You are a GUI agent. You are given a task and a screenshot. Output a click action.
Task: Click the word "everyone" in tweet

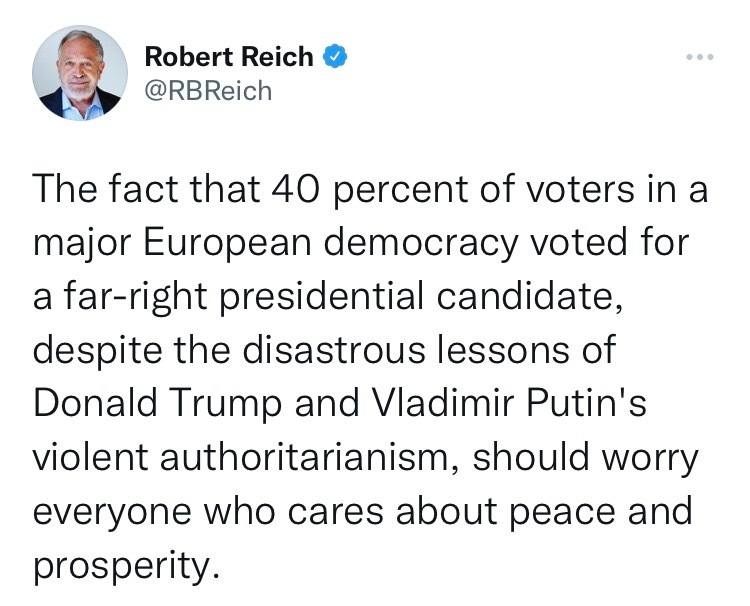coord(112,511)
